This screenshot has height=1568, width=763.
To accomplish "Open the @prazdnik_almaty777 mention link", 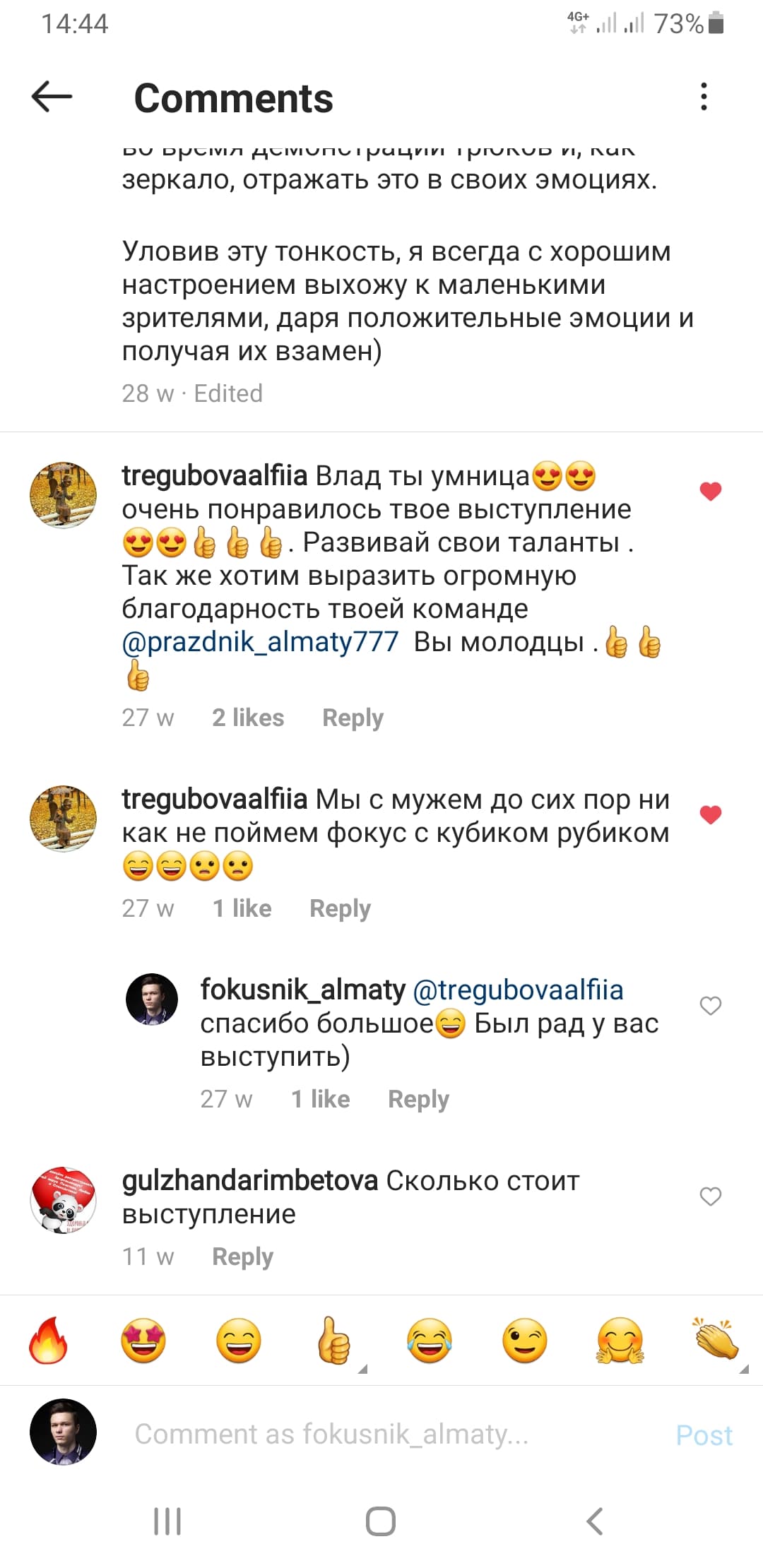I will (x=261, y=642).
